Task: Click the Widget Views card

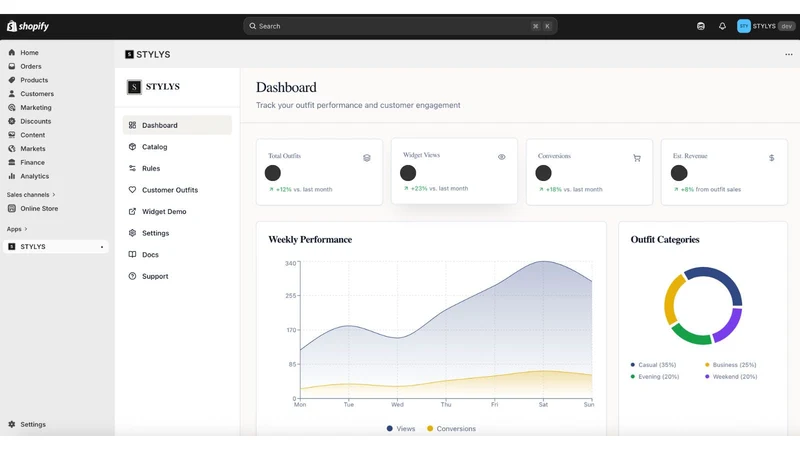Action: pyautogui.click(x=454, y=171)
